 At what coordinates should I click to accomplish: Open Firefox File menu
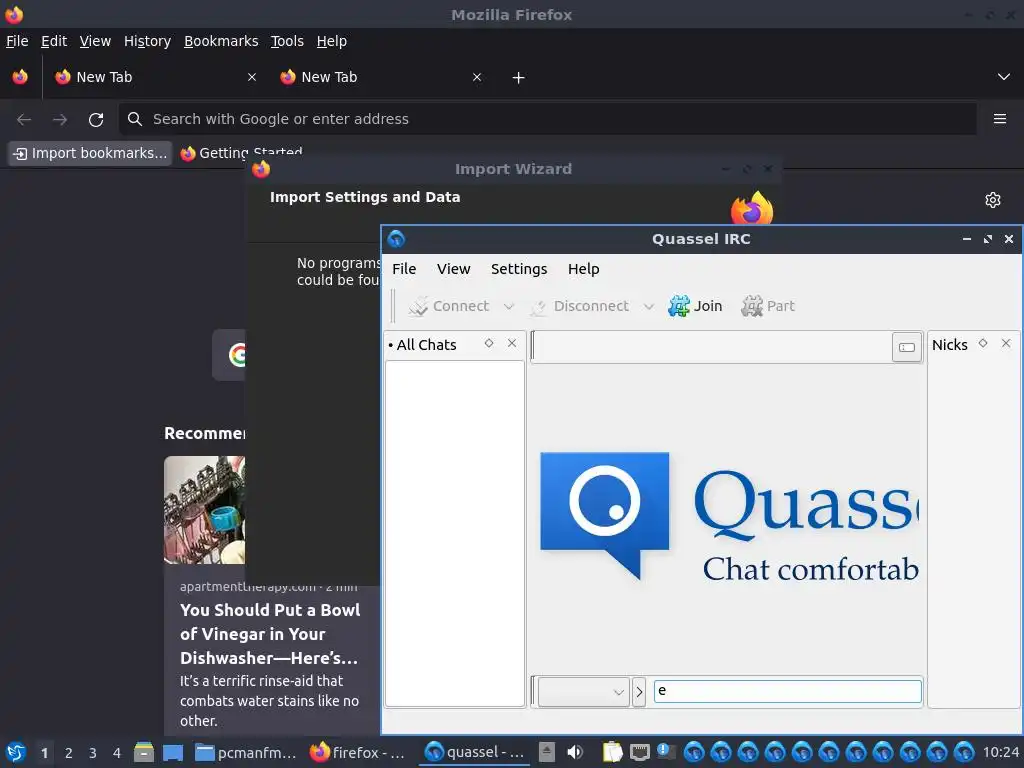pyautogui.click(x=17, y=41)
